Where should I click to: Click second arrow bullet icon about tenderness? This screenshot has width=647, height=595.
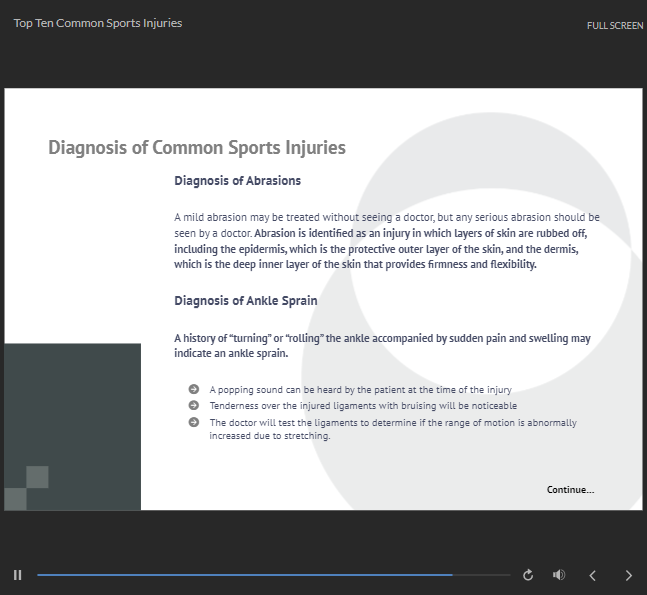[194, 405]
